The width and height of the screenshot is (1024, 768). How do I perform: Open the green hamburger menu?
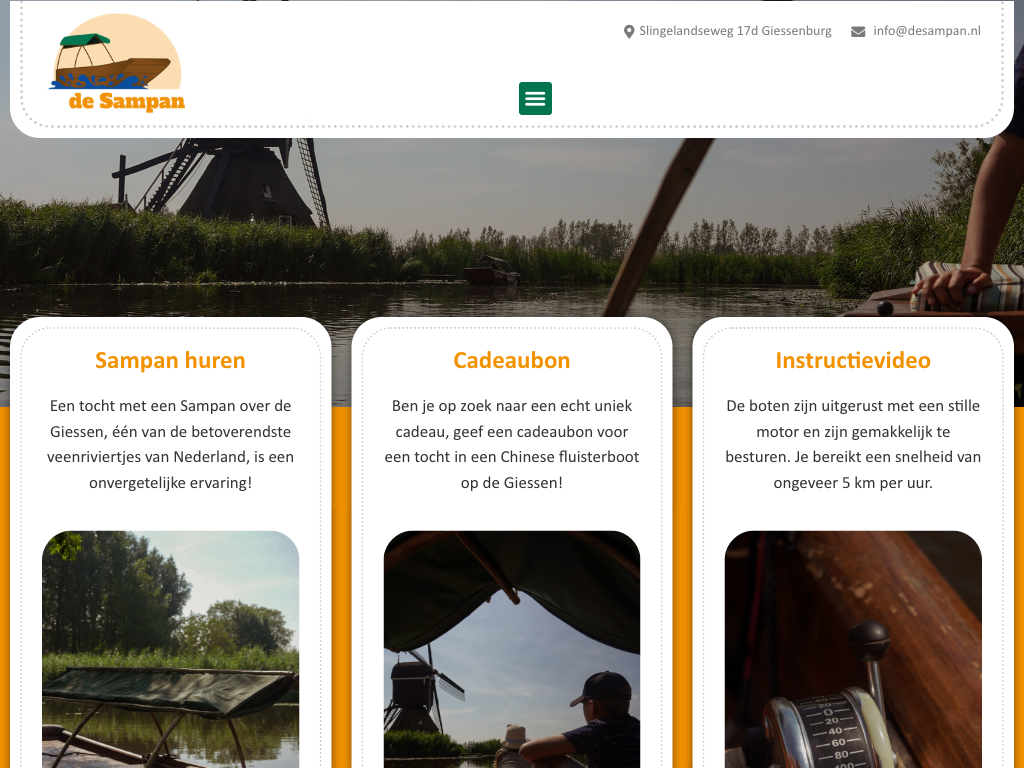point(535,99)
